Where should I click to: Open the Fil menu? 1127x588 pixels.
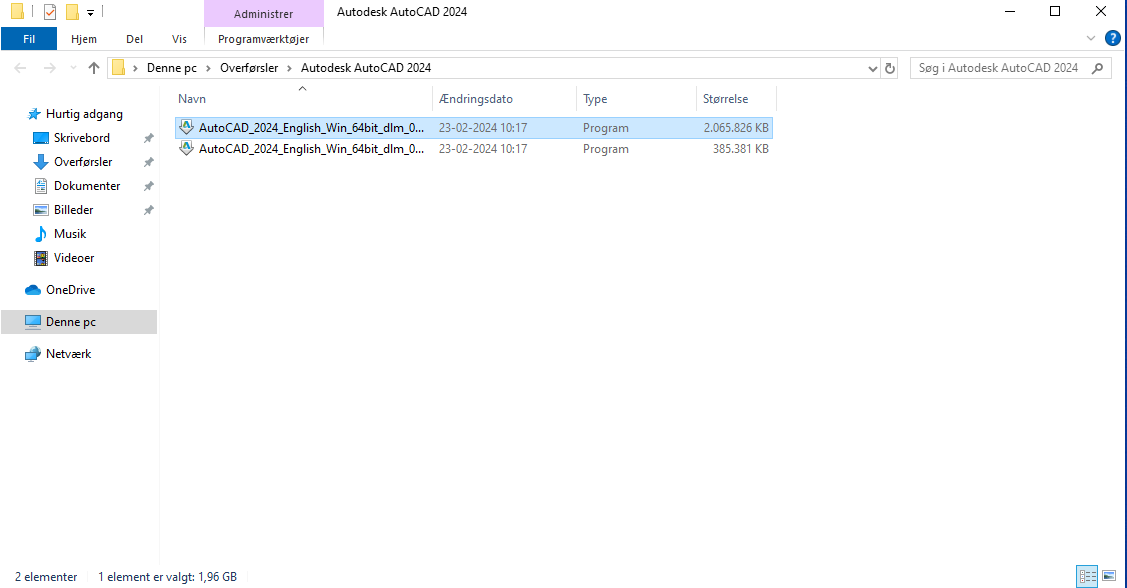coord(29,39)
